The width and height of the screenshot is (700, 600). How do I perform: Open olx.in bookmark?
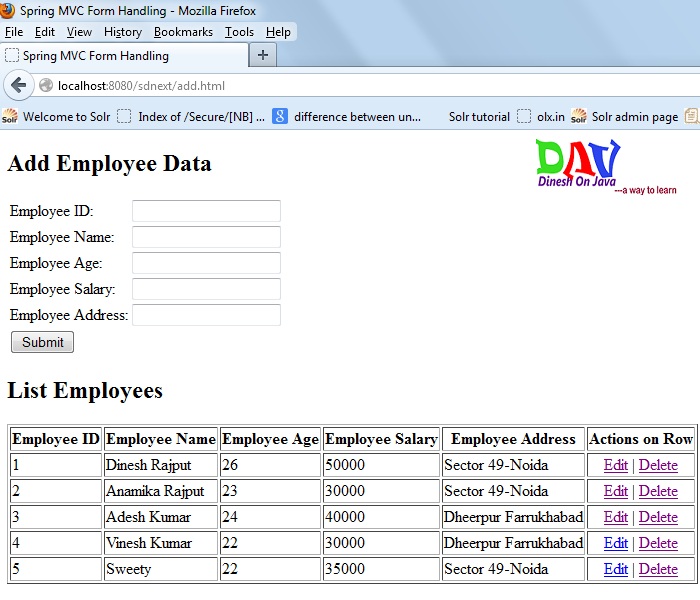point(541,117)
